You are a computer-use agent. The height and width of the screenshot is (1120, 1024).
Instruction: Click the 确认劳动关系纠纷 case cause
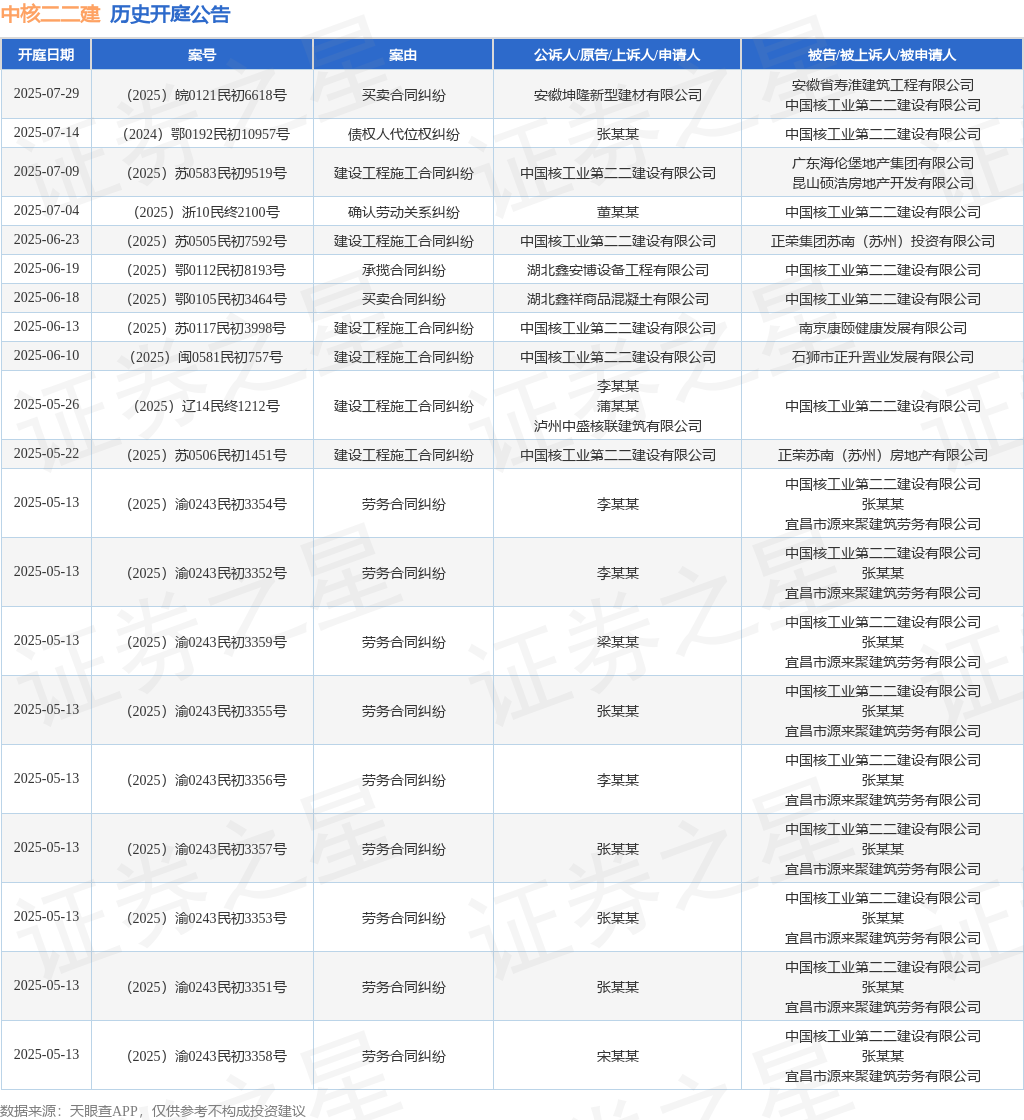coord(403,212)
